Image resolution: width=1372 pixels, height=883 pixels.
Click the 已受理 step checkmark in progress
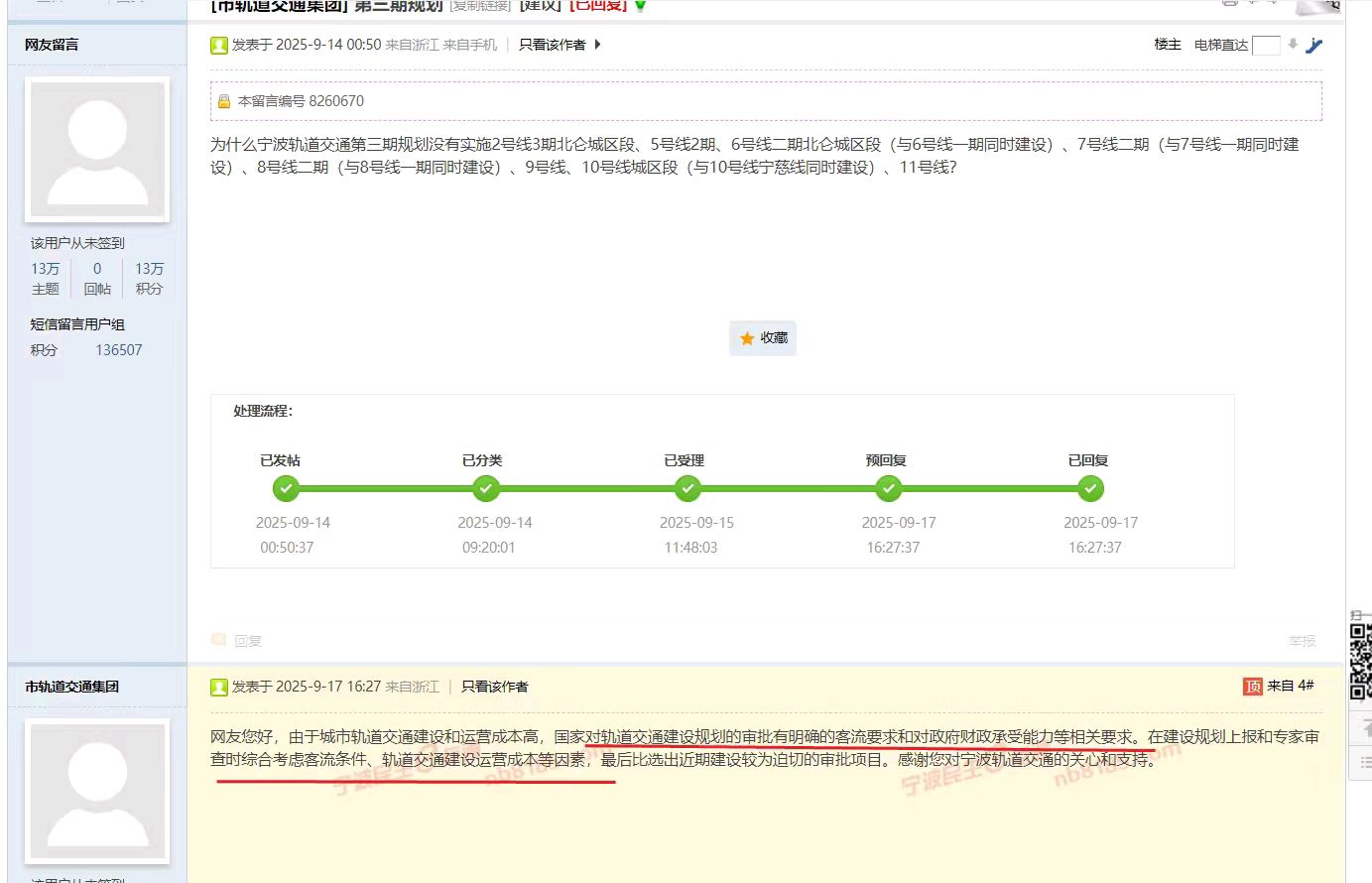(x=687, y=489)
